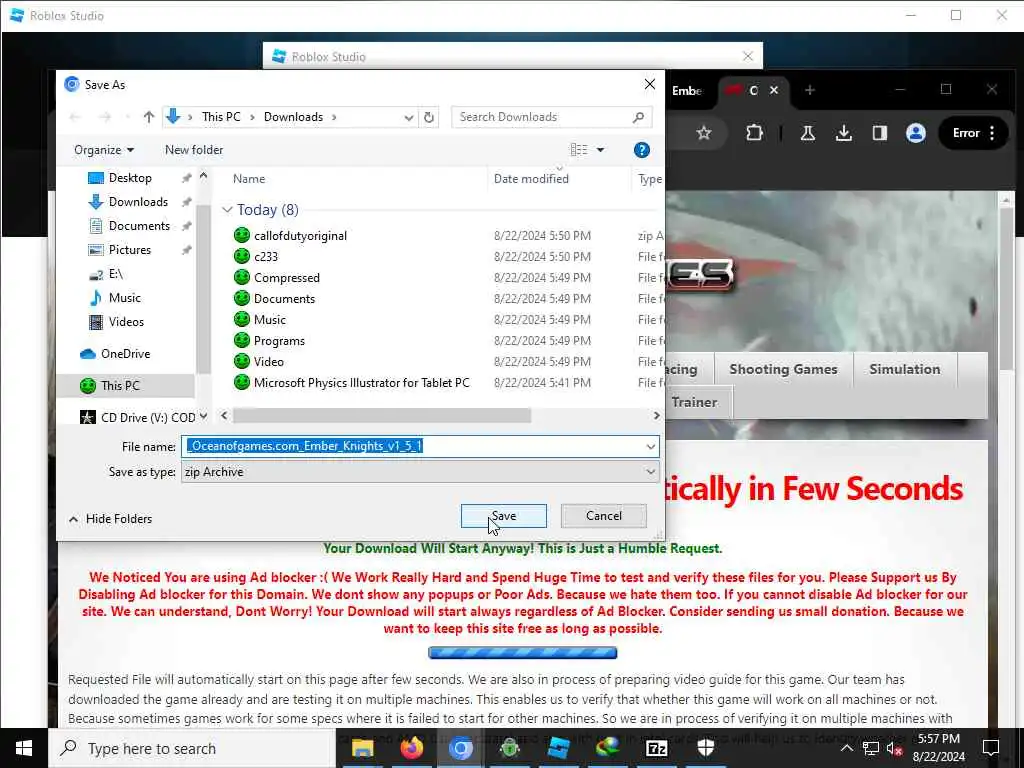Open Chrome extensions puzzle icon
Screen dimensions: 1024x768
pyautogui.click(x=754, y=133)
